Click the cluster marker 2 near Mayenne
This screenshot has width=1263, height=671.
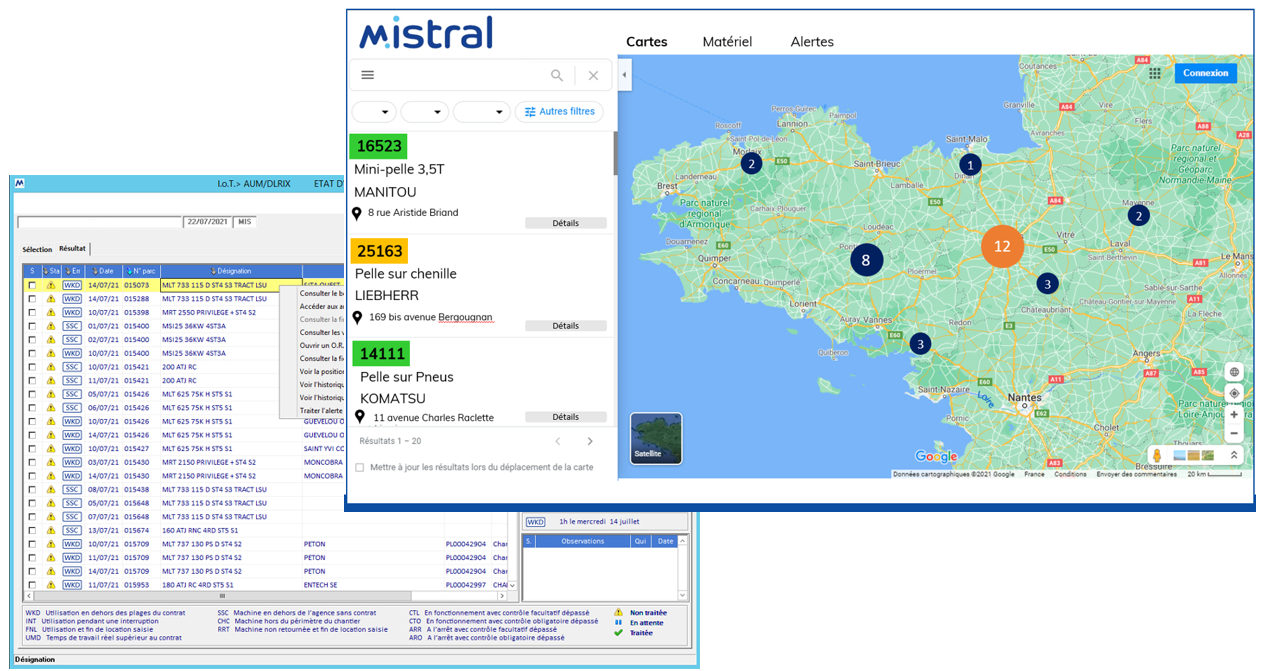pyautogui.click(x=1137, y=215)
